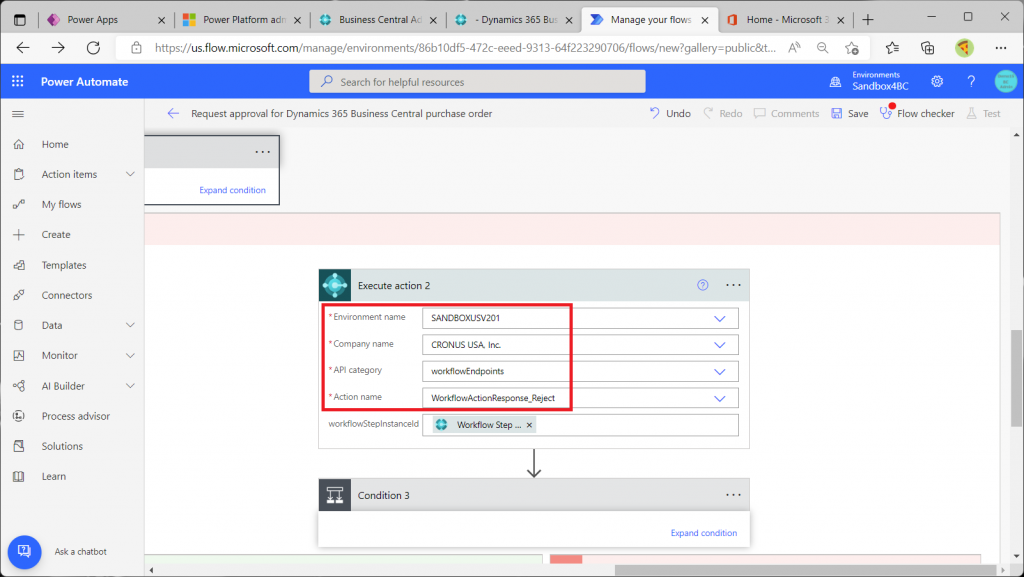Close the Manage your flows tab
This screenshot has height=577, width=1024.
click(x=705, y=20)
